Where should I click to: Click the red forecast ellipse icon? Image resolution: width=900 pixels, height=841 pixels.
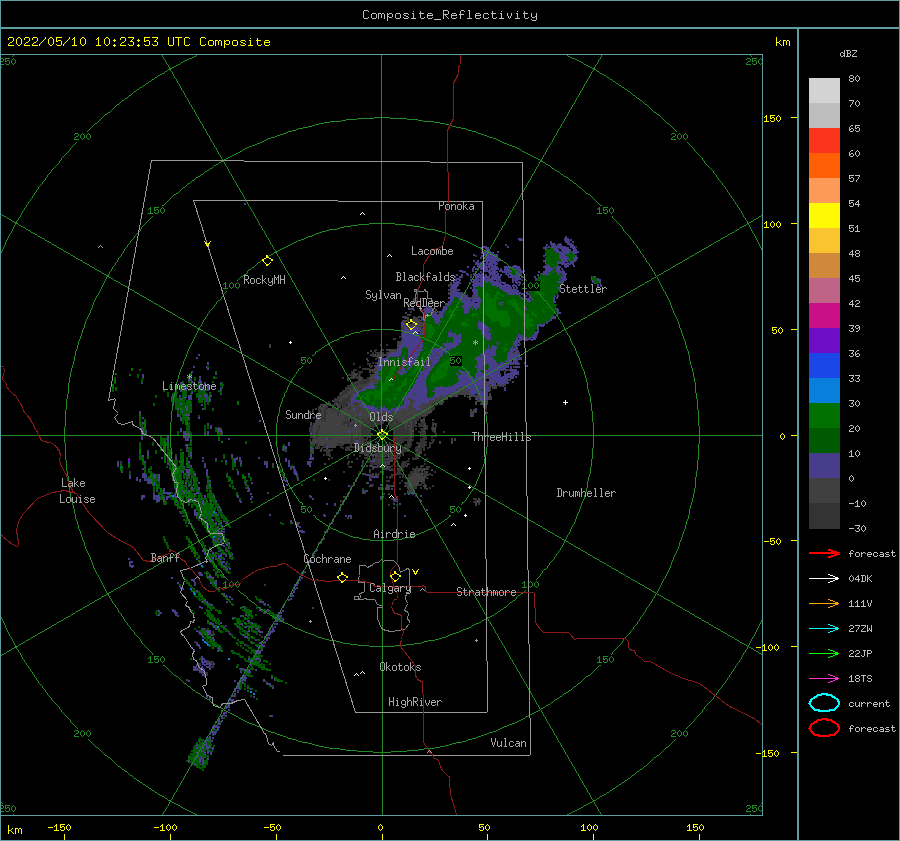point(824,728)
